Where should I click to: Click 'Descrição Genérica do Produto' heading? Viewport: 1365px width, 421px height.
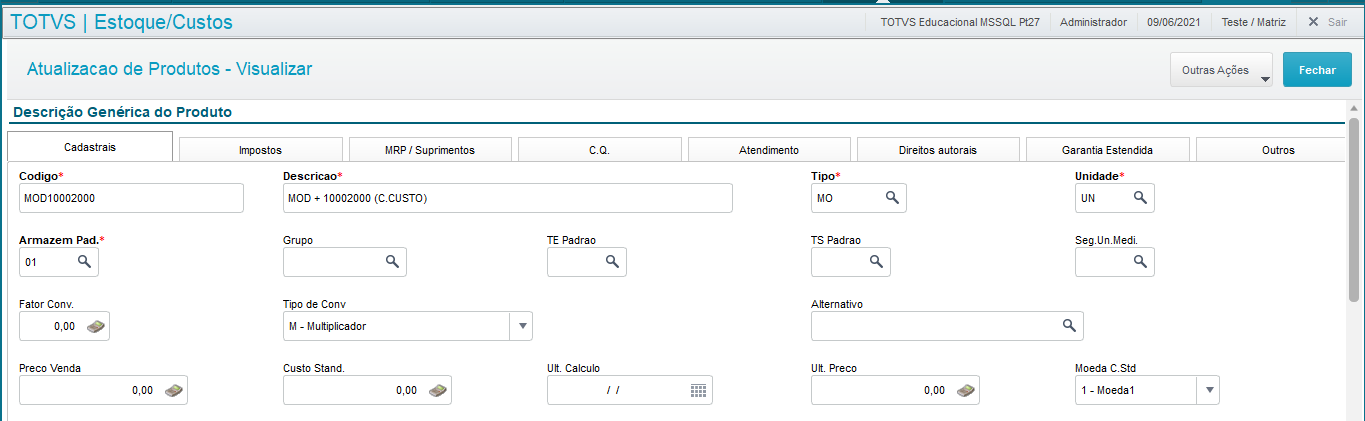122,112
